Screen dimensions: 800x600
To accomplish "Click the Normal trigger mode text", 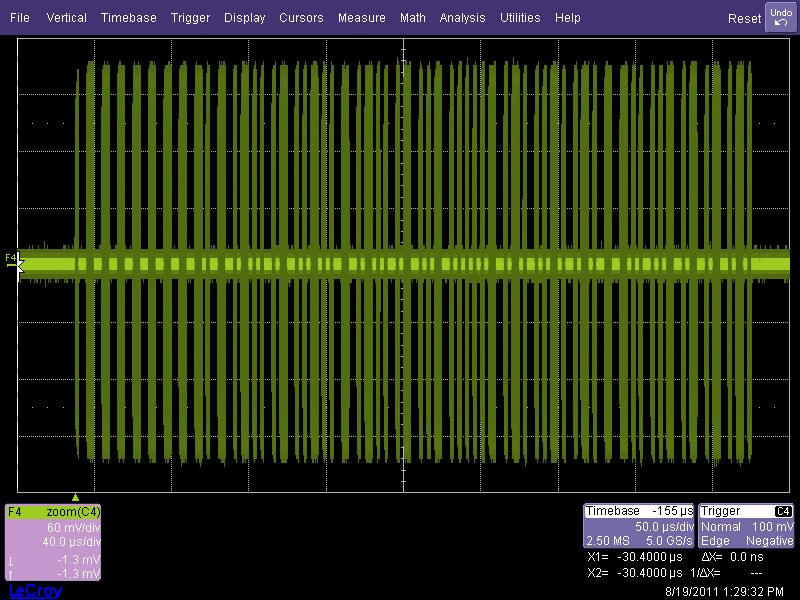I will (720, 527).
